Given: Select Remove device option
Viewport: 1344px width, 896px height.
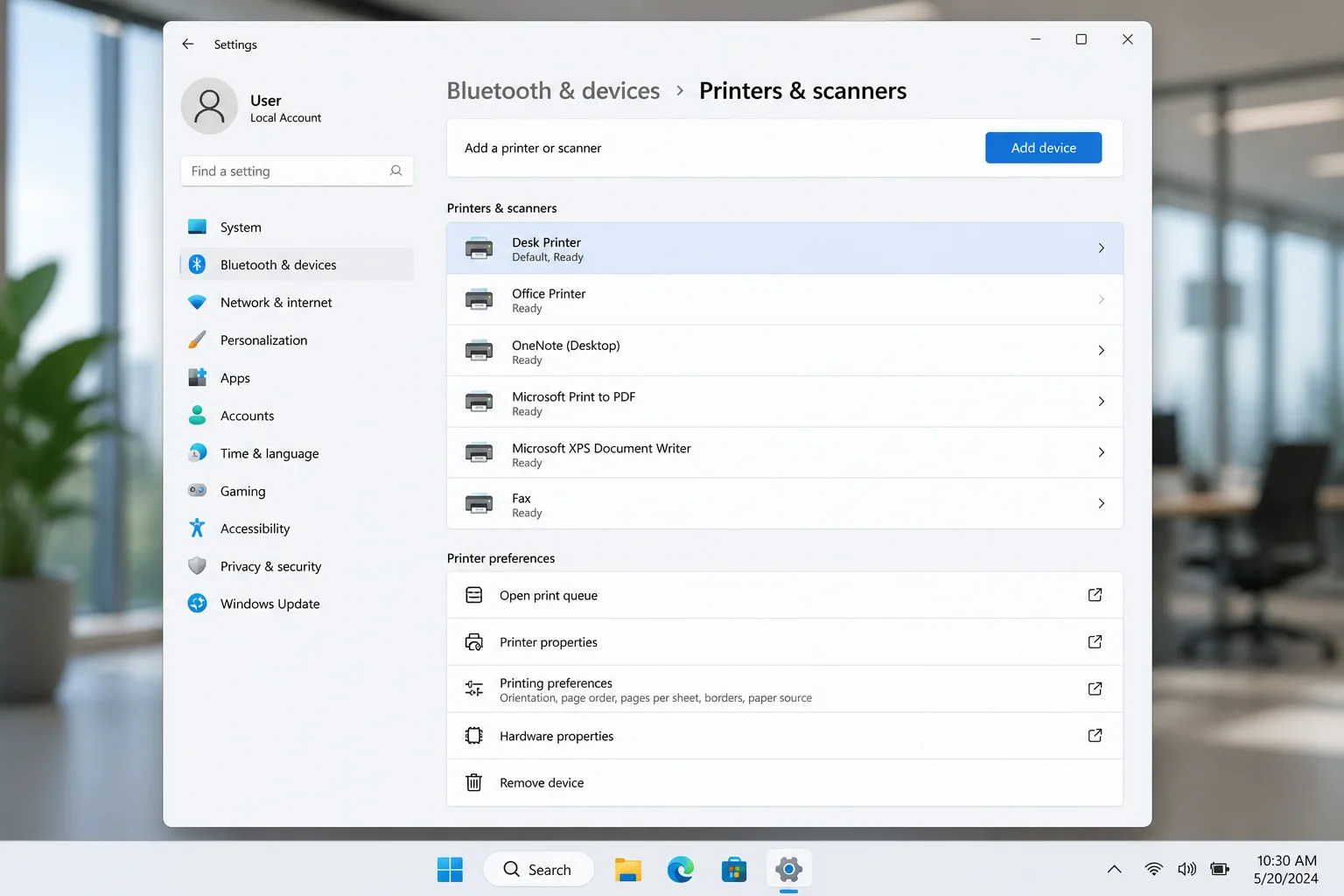Looking at the screenshot, I should 785,782.
